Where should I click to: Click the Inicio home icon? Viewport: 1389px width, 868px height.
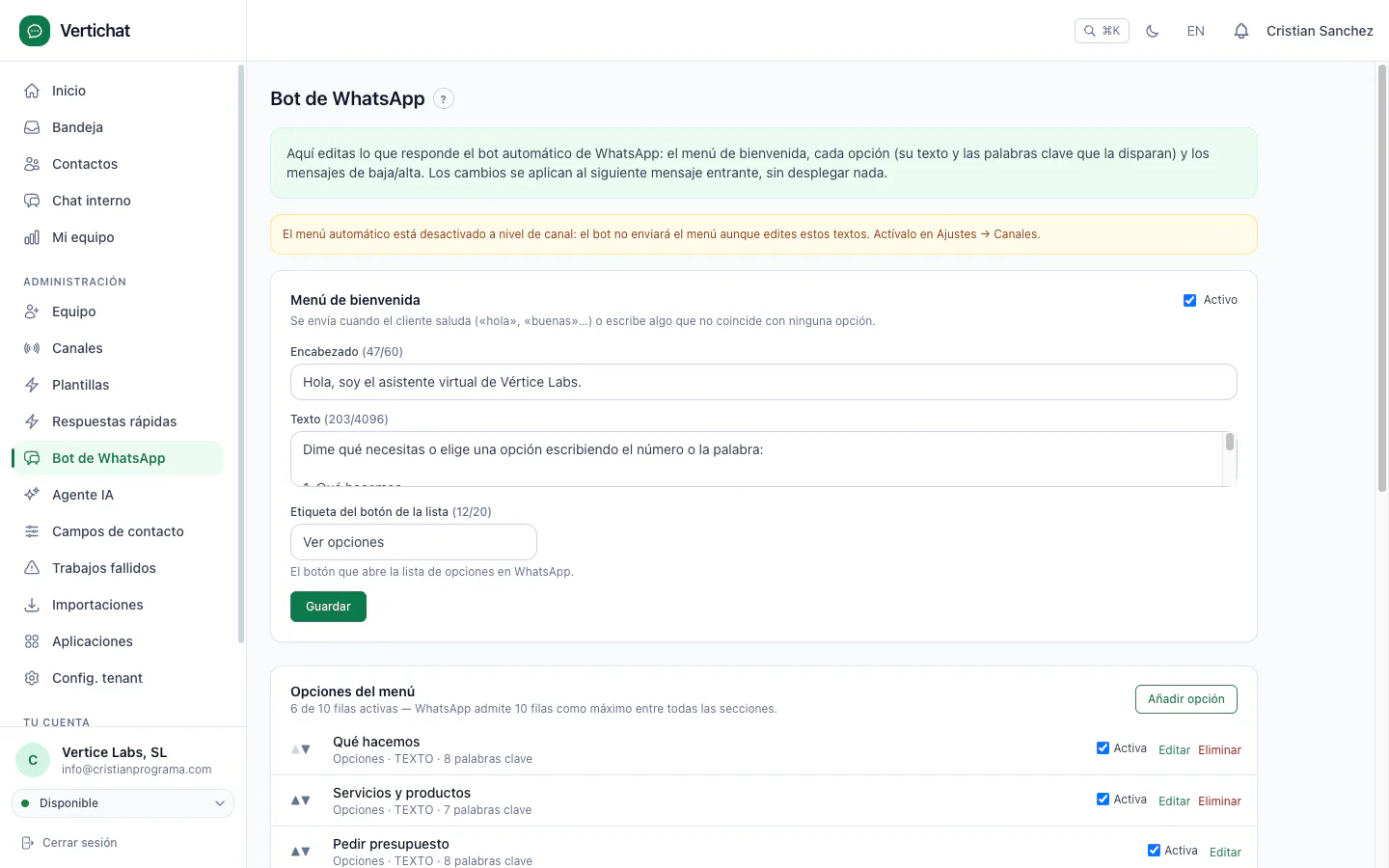coord(32,91)
